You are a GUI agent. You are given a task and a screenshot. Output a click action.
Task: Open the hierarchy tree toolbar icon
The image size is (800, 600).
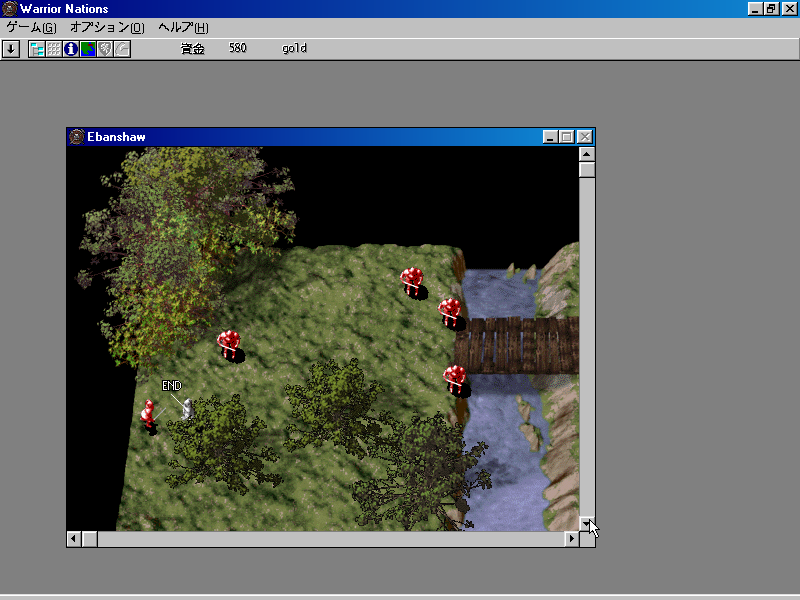[37, 49]
